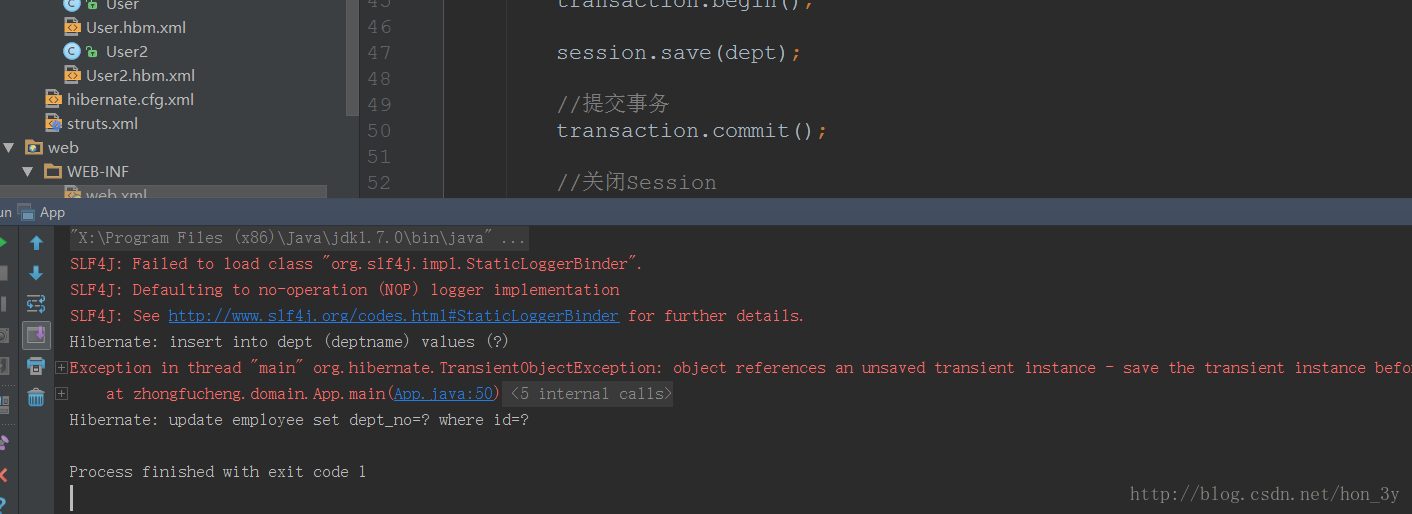Click the help question mark icon

click(3, 505)
